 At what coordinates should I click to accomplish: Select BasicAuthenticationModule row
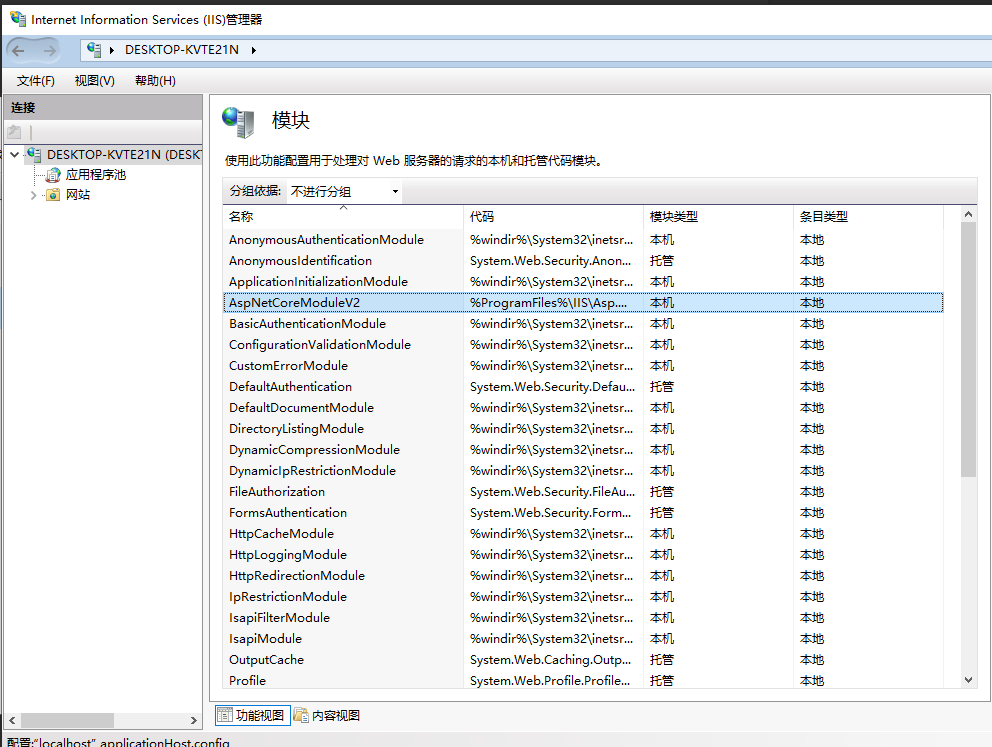(583, 323)
